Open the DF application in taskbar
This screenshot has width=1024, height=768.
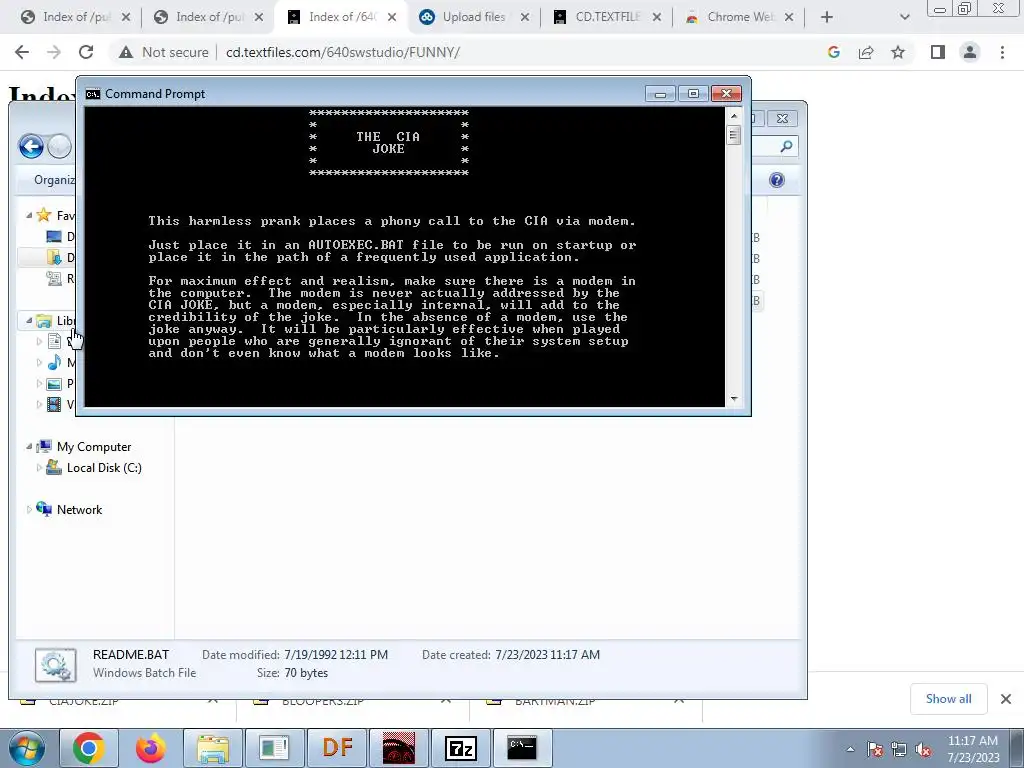point(338,748)
